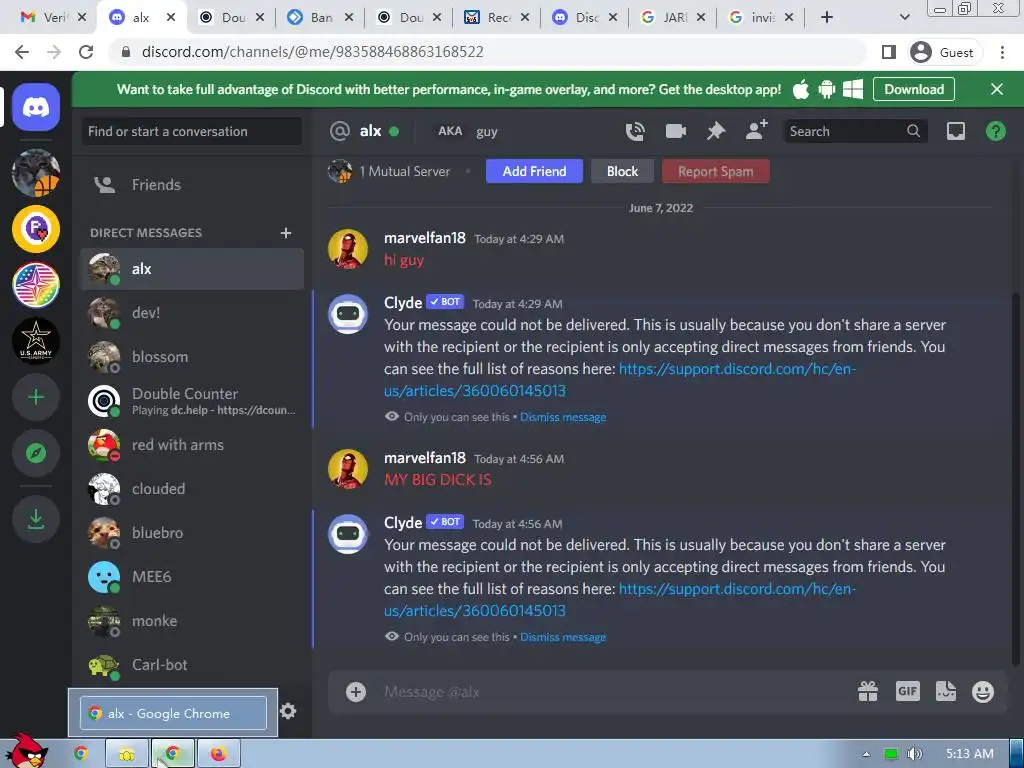Open DM with dev!

click(192, 313)
